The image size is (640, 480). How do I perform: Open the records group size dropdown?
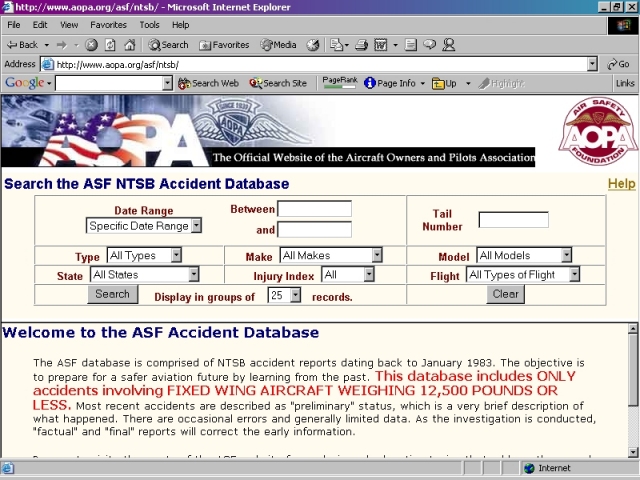284,295
